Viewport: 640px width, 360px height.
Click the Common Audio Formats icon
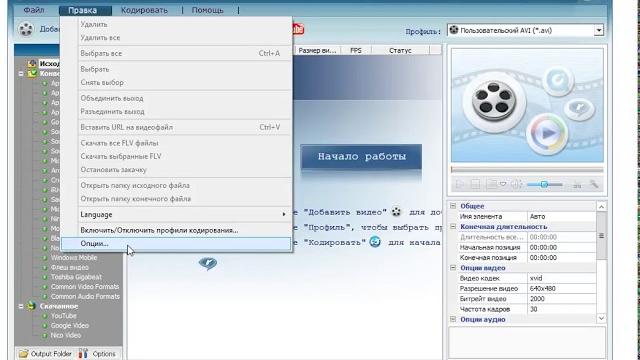(x=45, y=297)
